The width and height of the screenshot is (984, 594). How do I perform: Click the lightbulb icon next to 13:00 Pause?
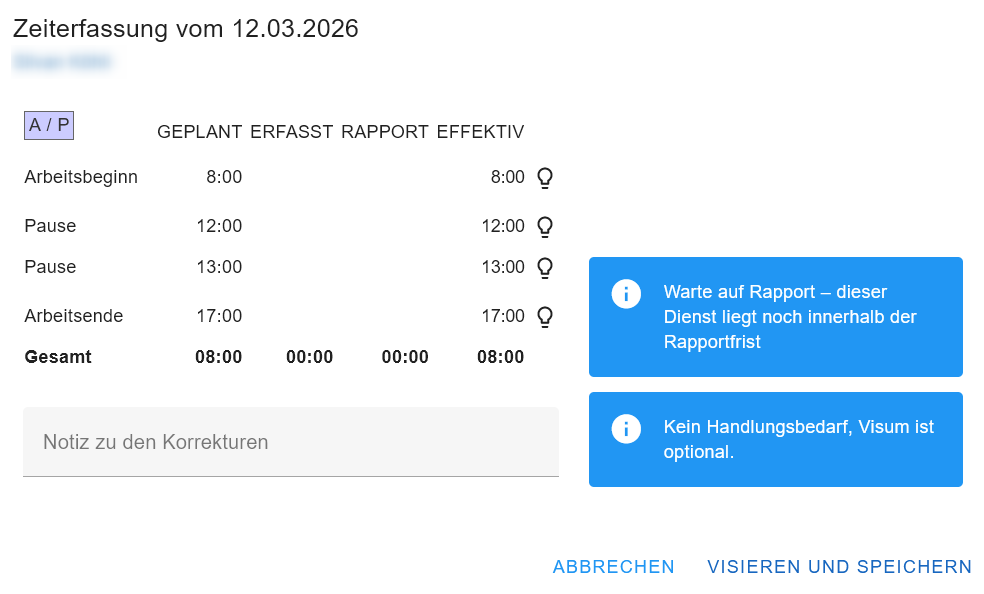pyautogui.click(x=545, y=268)
